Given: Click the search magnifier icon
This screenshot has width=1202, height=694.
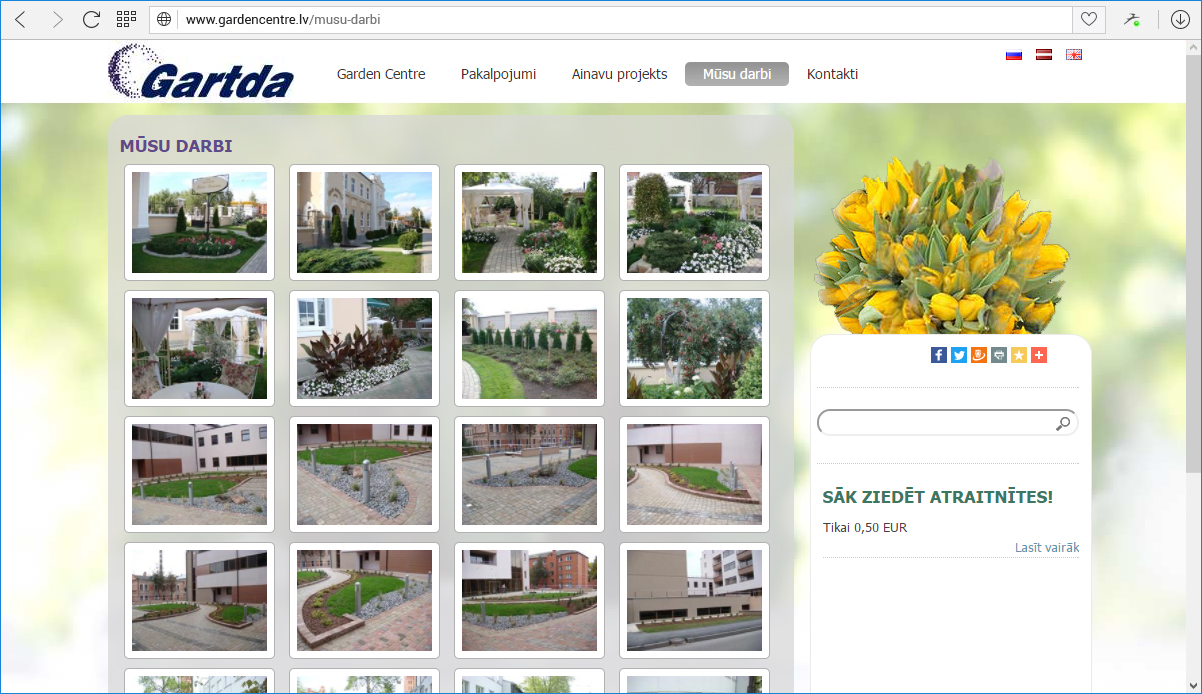Looking at the screenshot, I should pyautogui.click(x=1062, y=424).
